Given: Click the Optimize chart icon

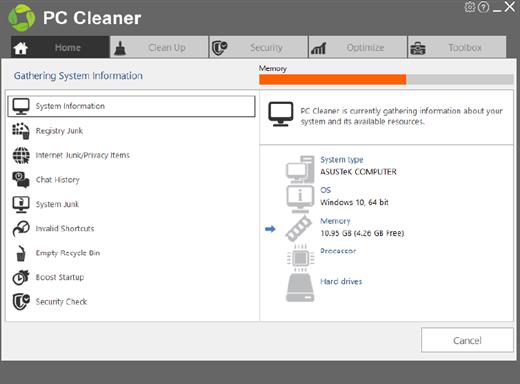Looking at the screenshot, I should (x=318, y=49).
